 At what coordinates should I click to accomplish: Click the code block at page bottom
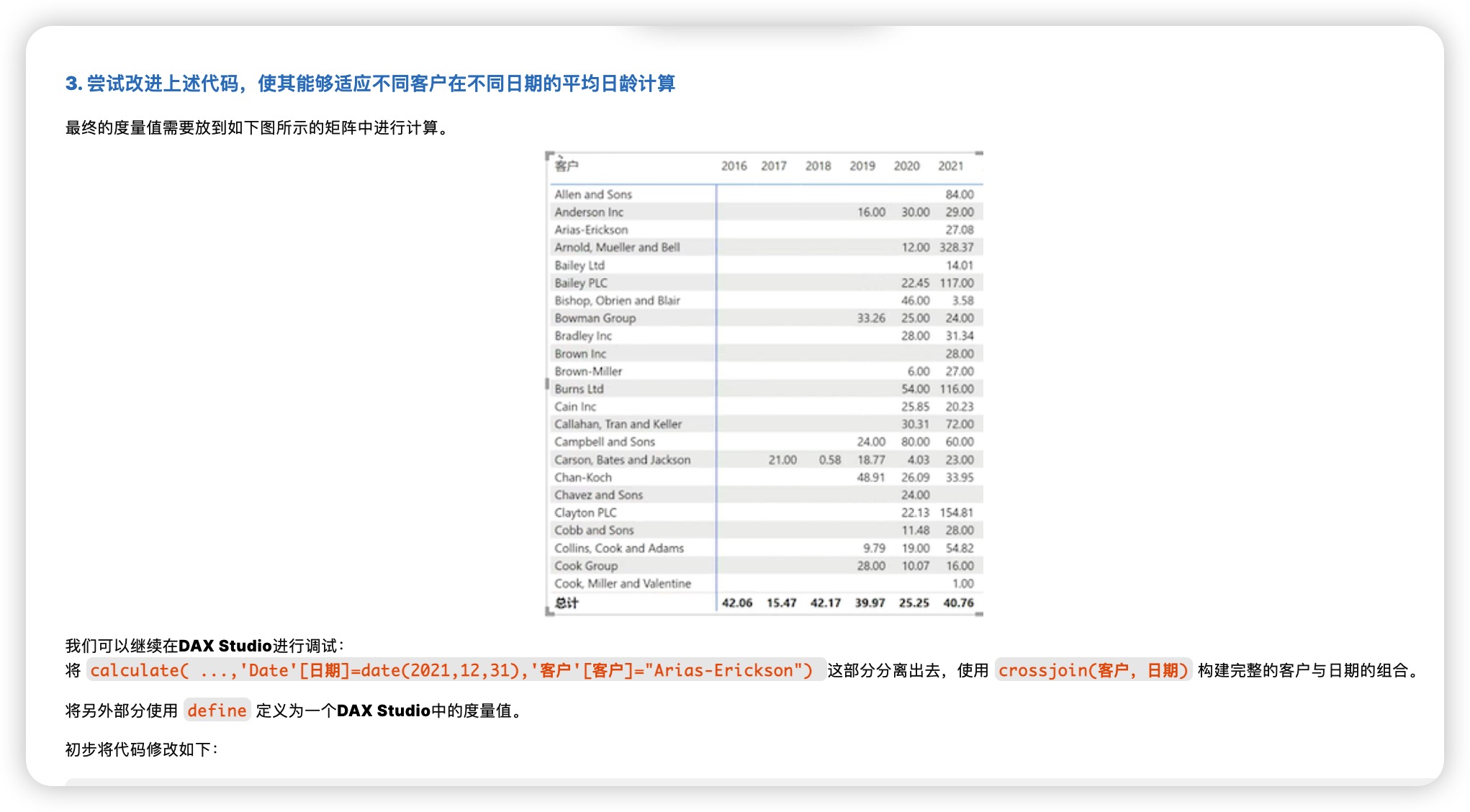coord(734,781)
